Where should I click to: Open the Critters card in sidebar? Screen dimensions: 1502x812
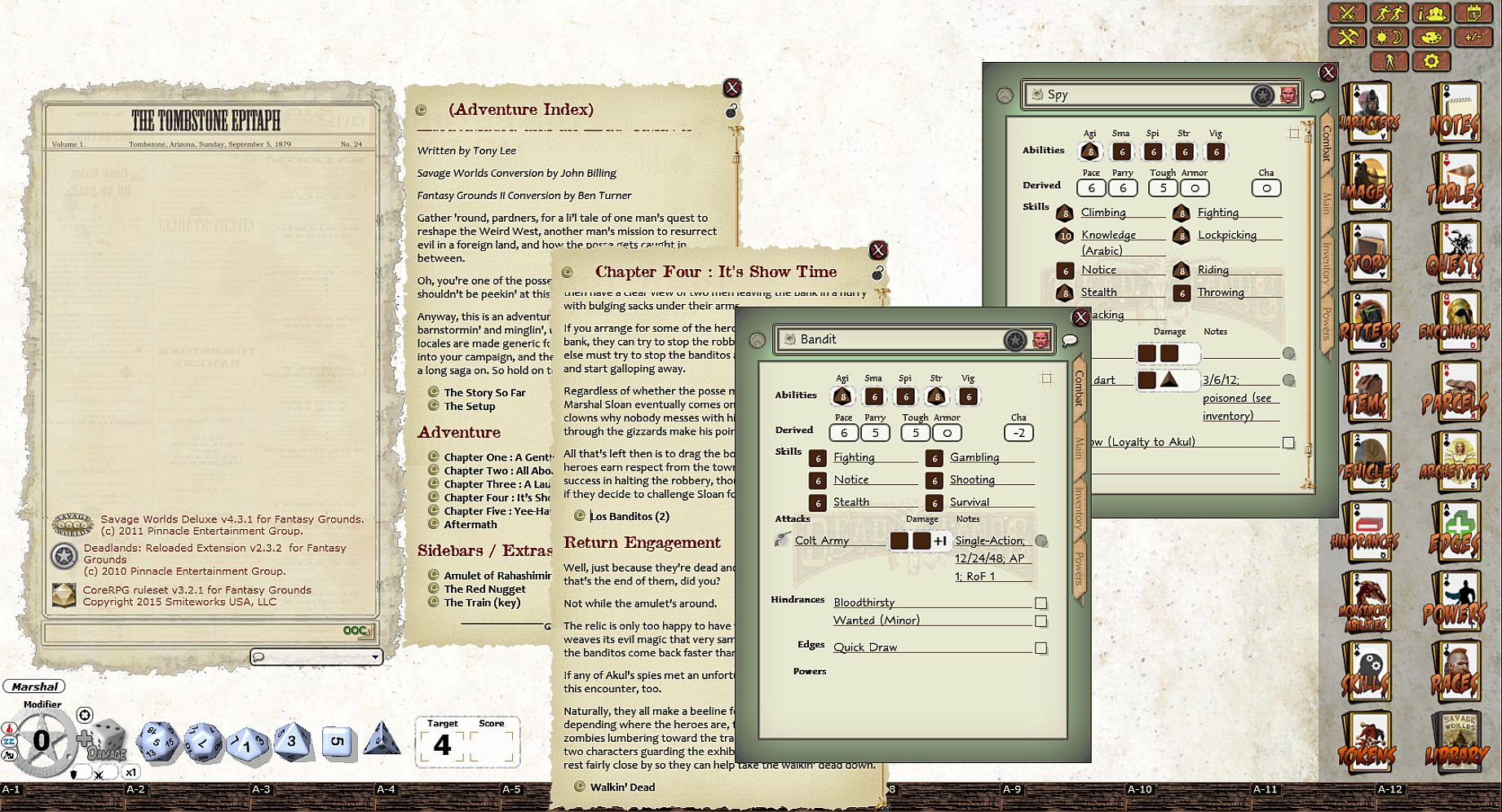pyautogui.click(x=1368, y=324)
